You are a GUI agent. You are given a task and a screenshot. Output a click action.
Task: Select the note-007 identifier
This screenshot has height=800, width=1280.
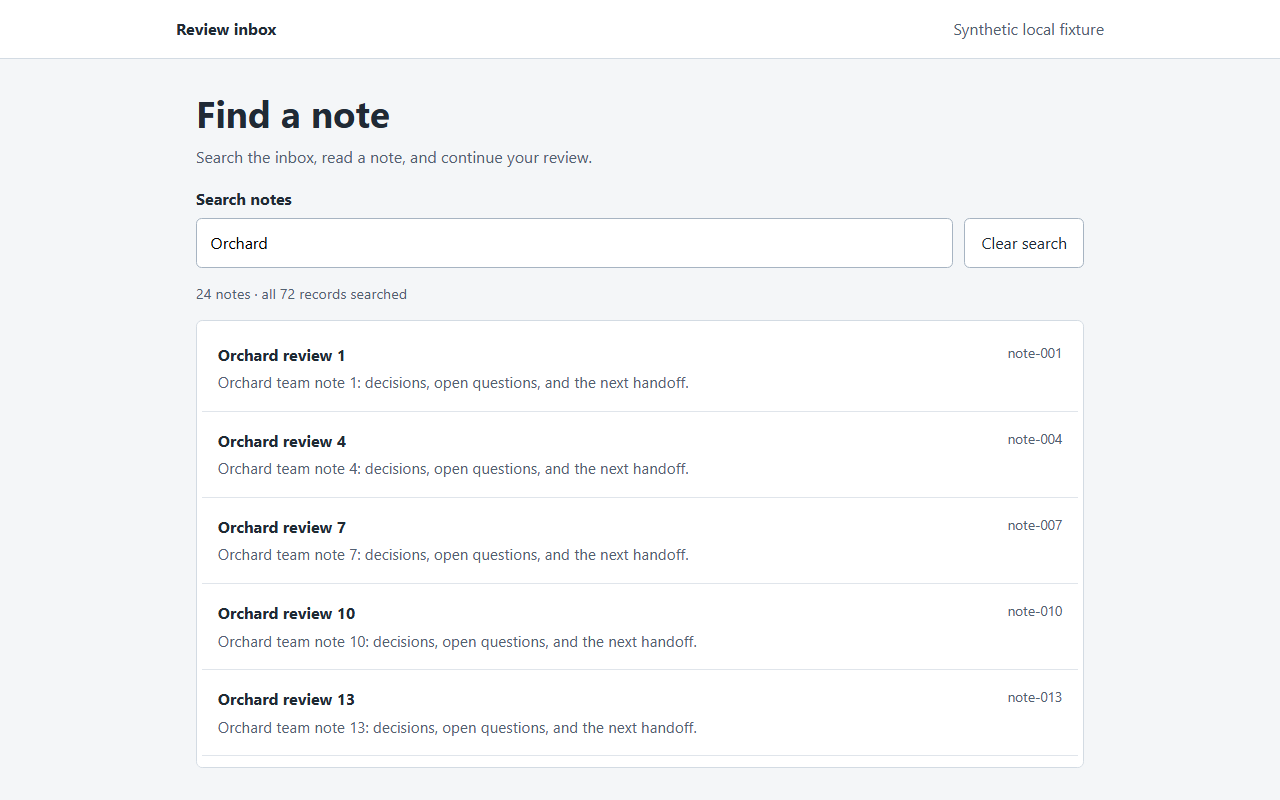click(1035, 525)
